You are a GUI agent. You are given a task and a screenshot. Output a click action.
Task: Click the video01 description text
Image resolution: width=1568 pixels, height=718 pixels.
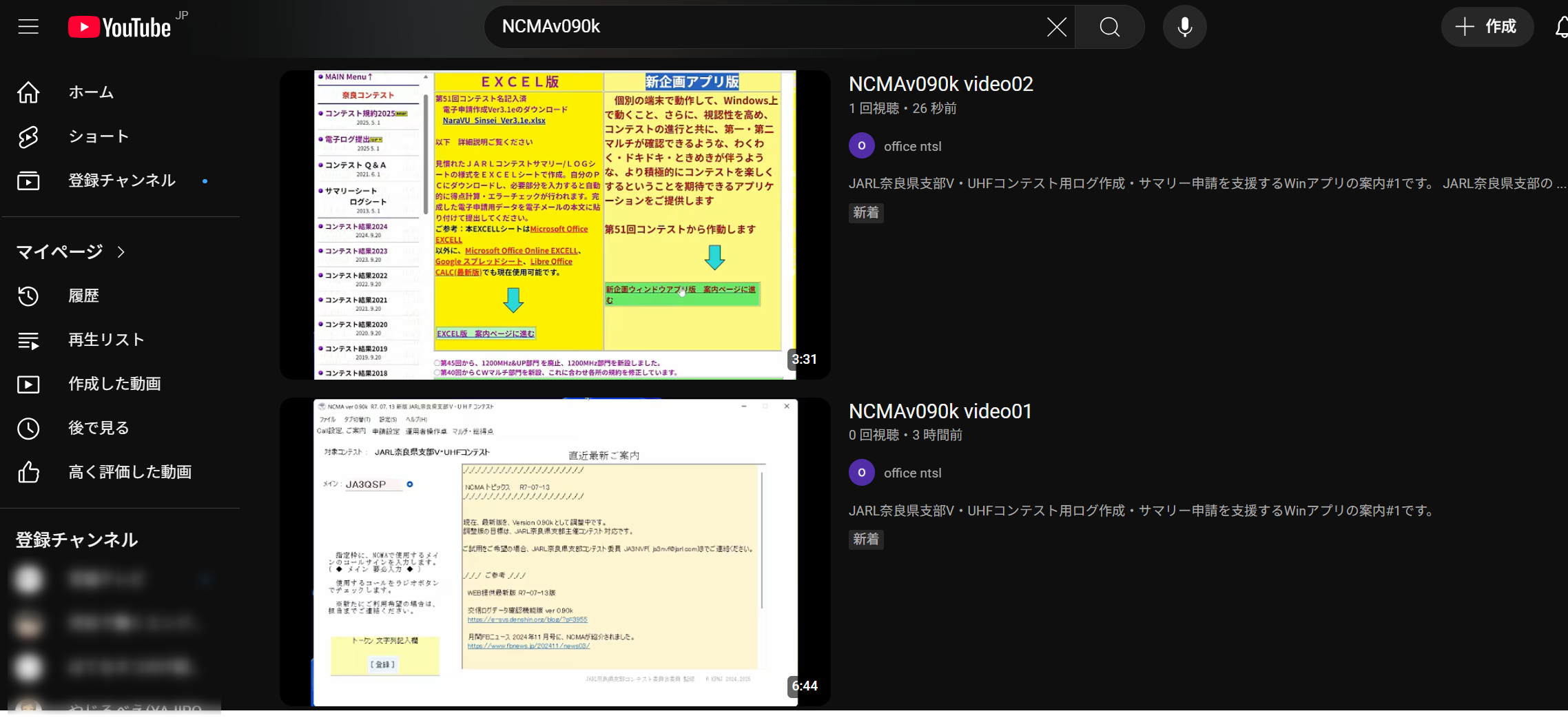click(1142, 511)
